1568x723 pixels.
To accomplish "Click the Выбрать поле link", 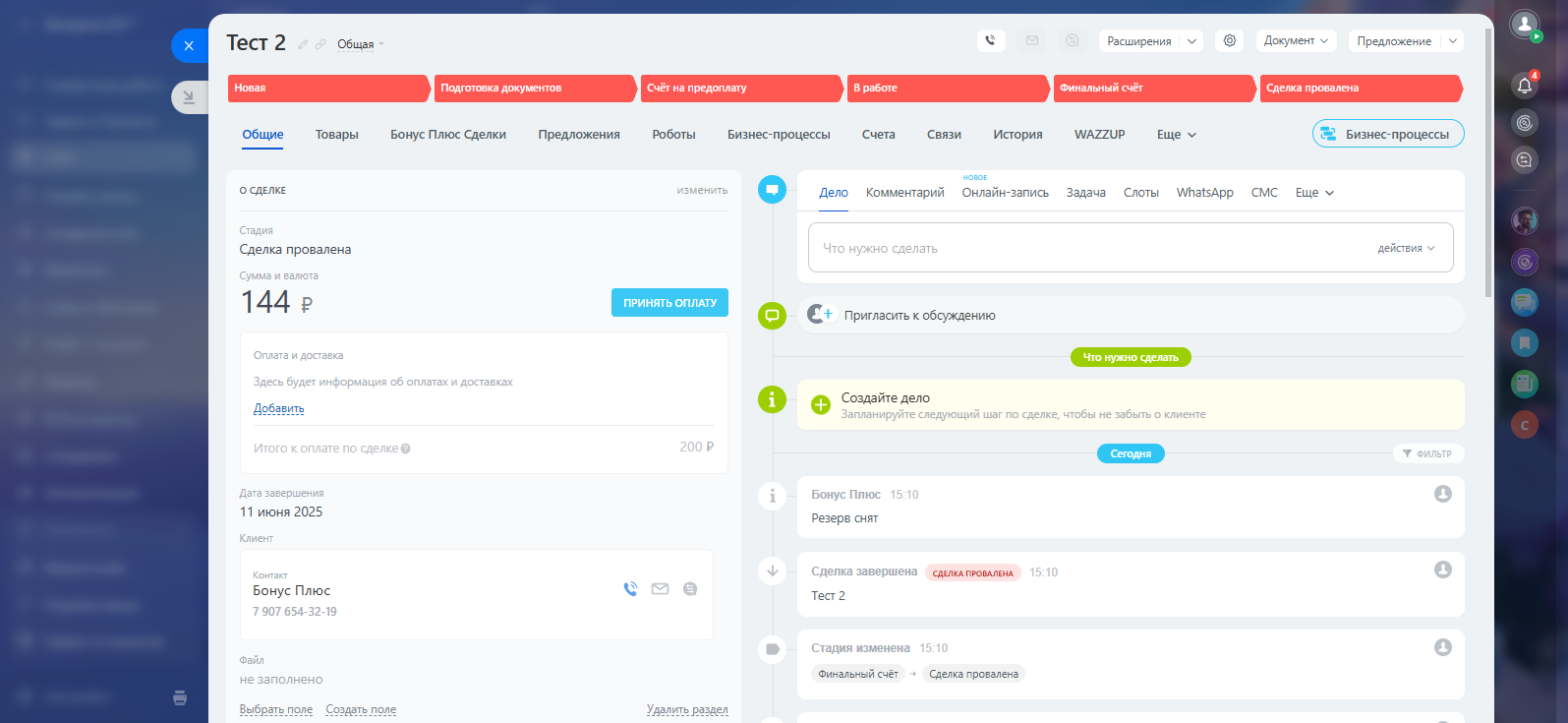I will click(x=276, y=709).
